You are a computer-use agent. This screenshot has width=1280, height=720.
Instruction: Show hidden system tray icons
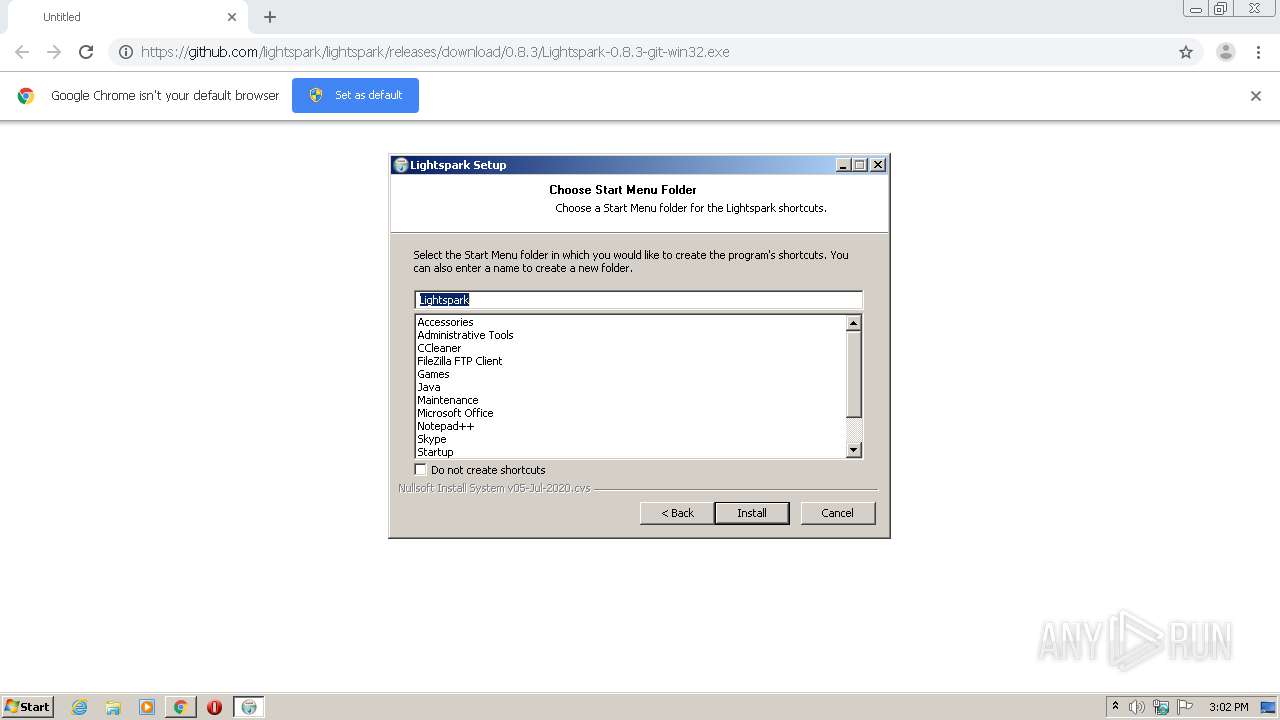pos(1115,706)
